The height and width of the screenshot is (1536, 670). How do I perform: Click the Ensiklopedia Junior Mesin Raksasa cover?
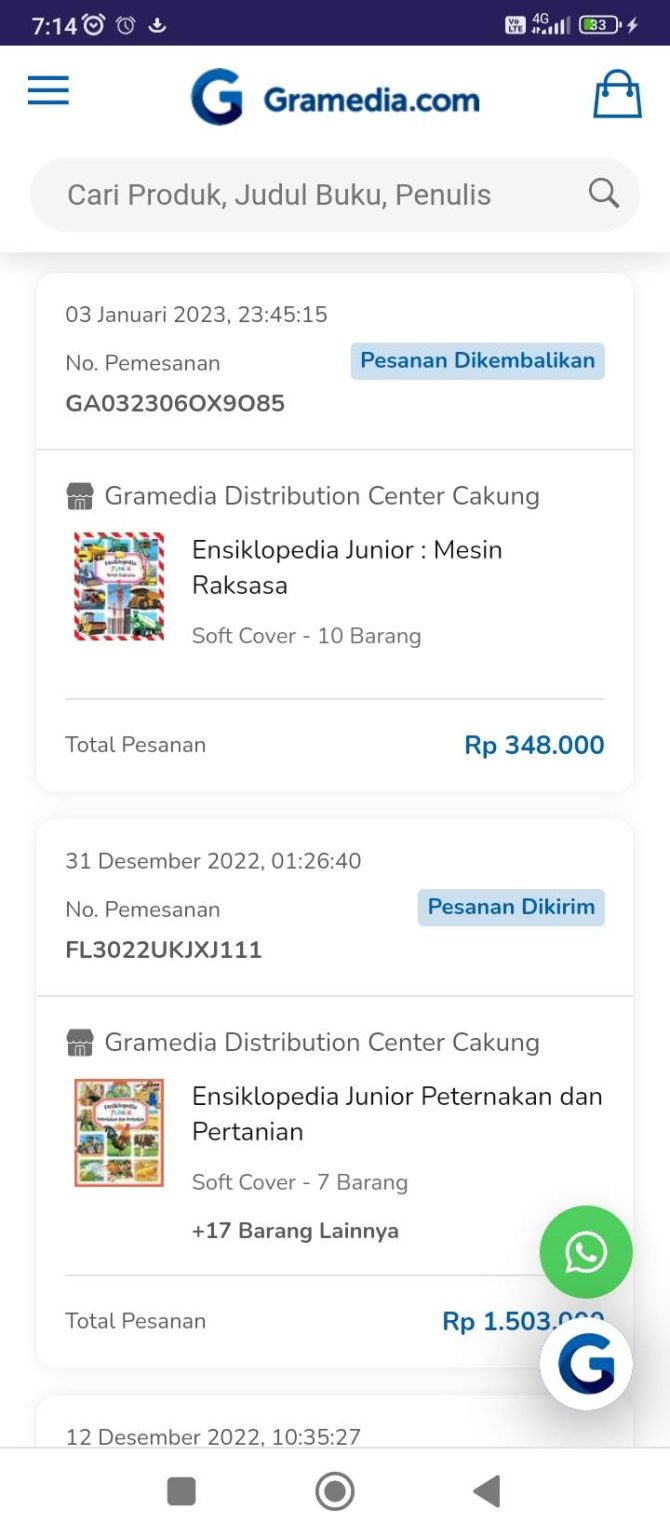[x=119, y=584]
